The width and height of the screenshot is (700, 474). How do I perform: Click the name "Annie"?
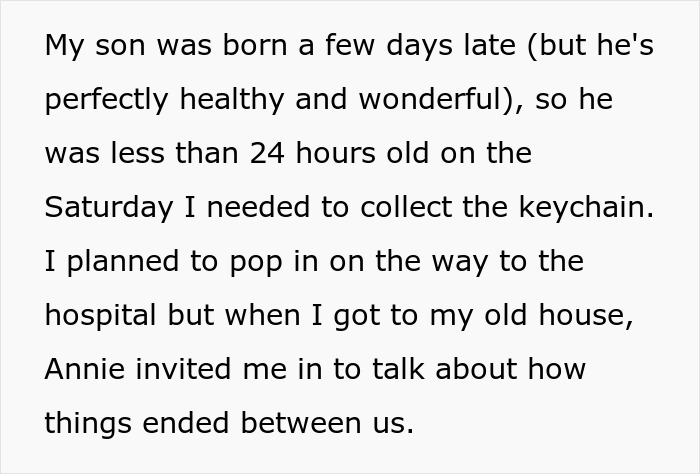pos(84,369)
